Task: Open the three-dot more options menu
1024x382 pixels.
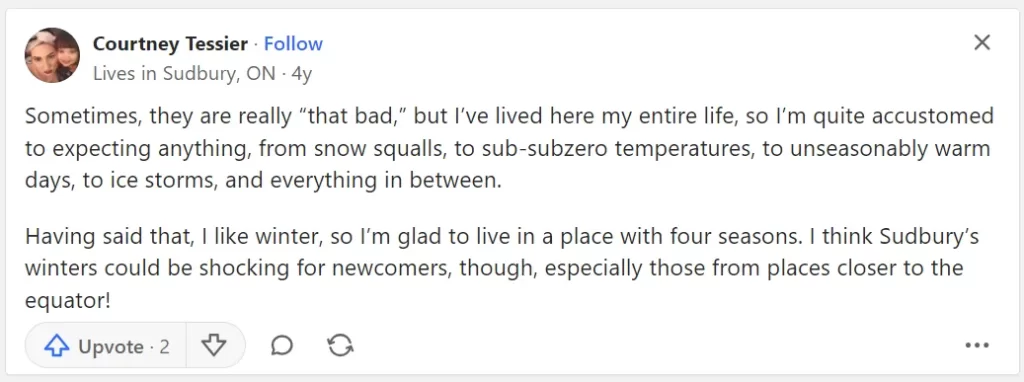Action: (x=977, y=345)
